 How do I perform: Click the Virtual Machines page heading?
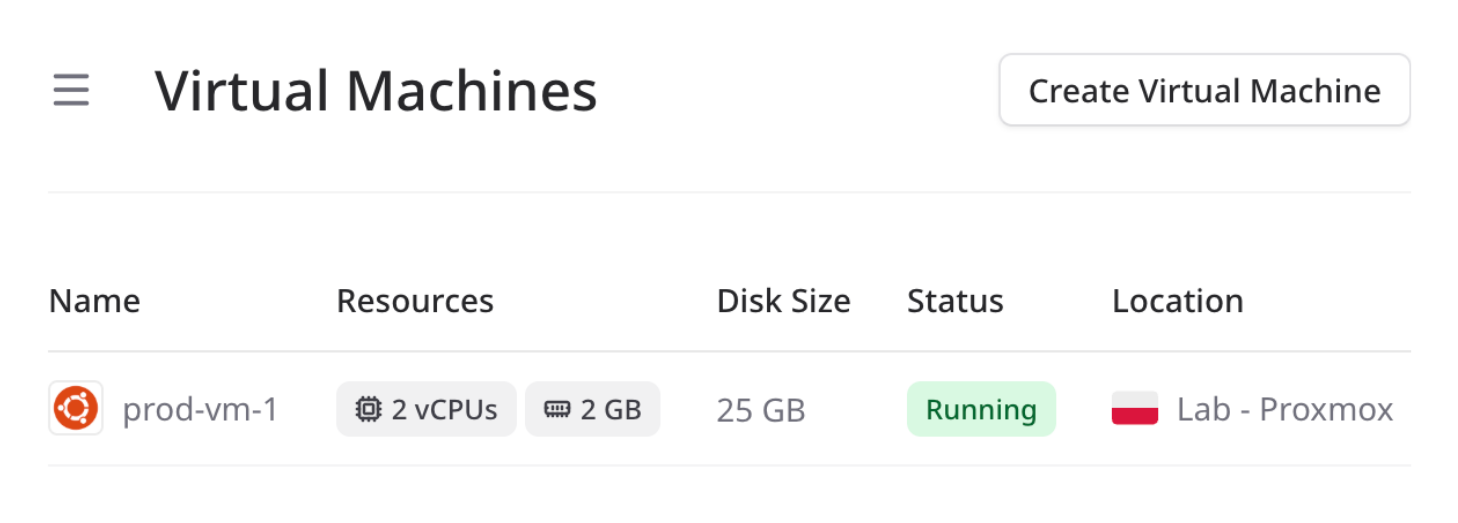point(376,91)
